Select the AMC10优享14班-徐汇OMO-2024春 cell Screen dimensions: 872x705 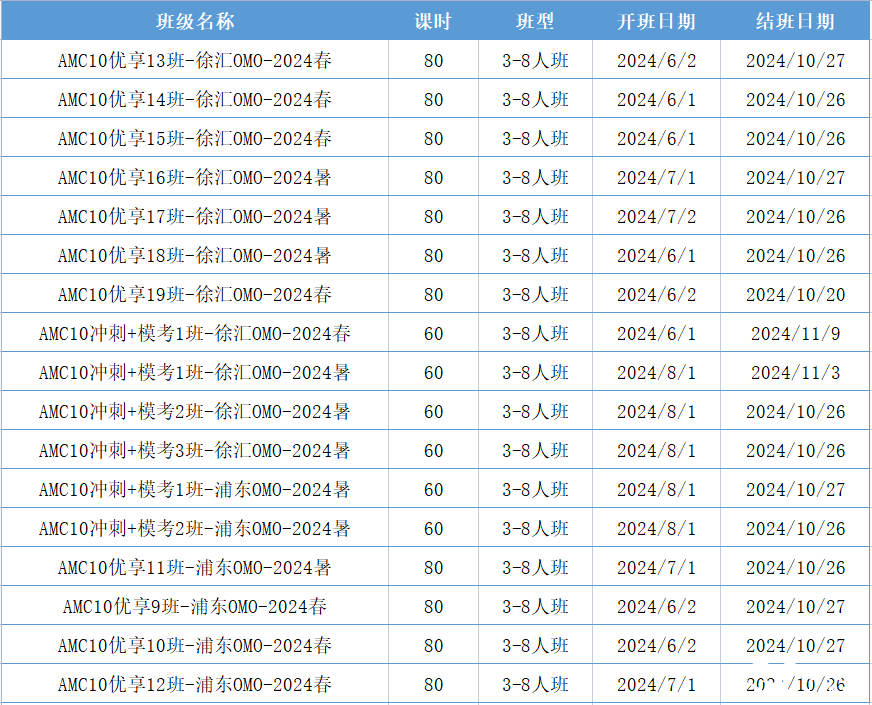coord(195,99)
